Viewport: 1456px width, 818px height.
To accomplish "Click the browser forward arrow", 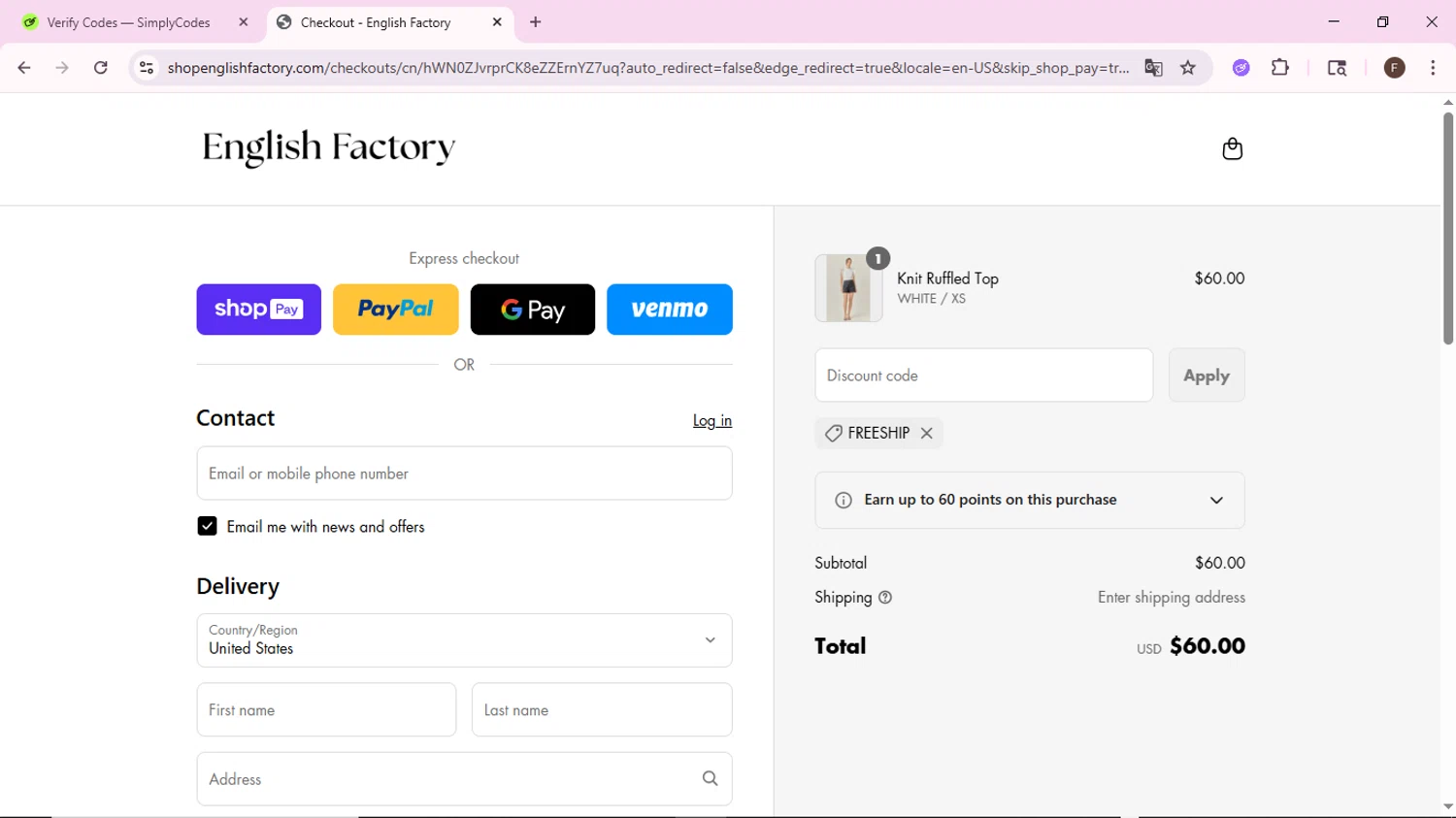I will tap(62, 68).
